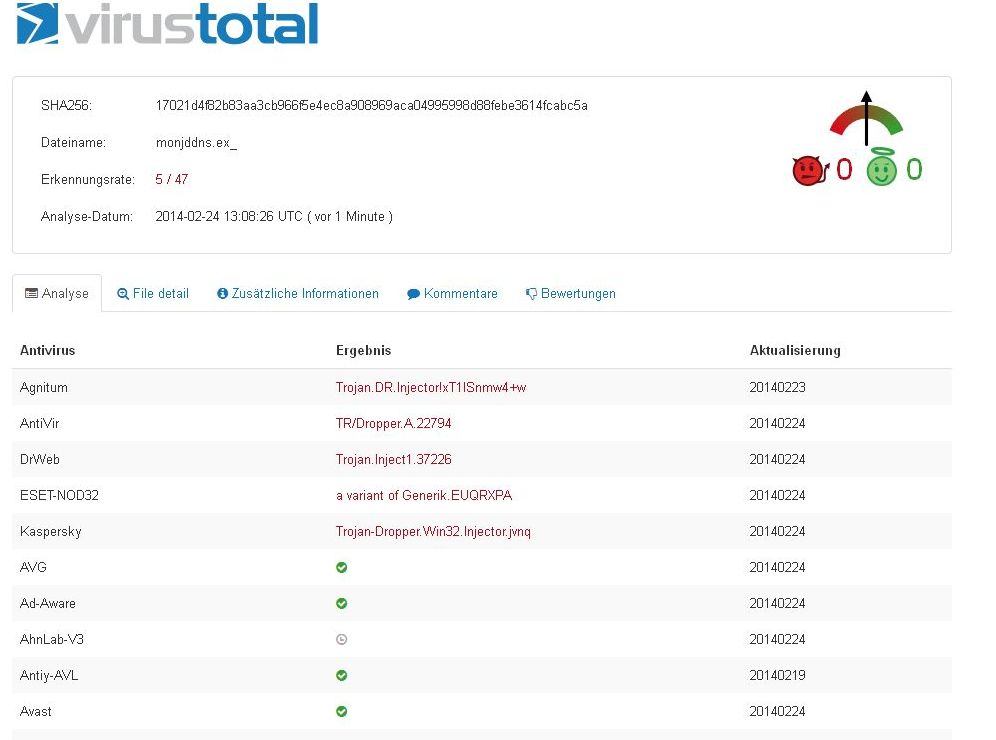Click the AVG antivirus name
Viewport: 996px width, 740px height.
point(33,567)
